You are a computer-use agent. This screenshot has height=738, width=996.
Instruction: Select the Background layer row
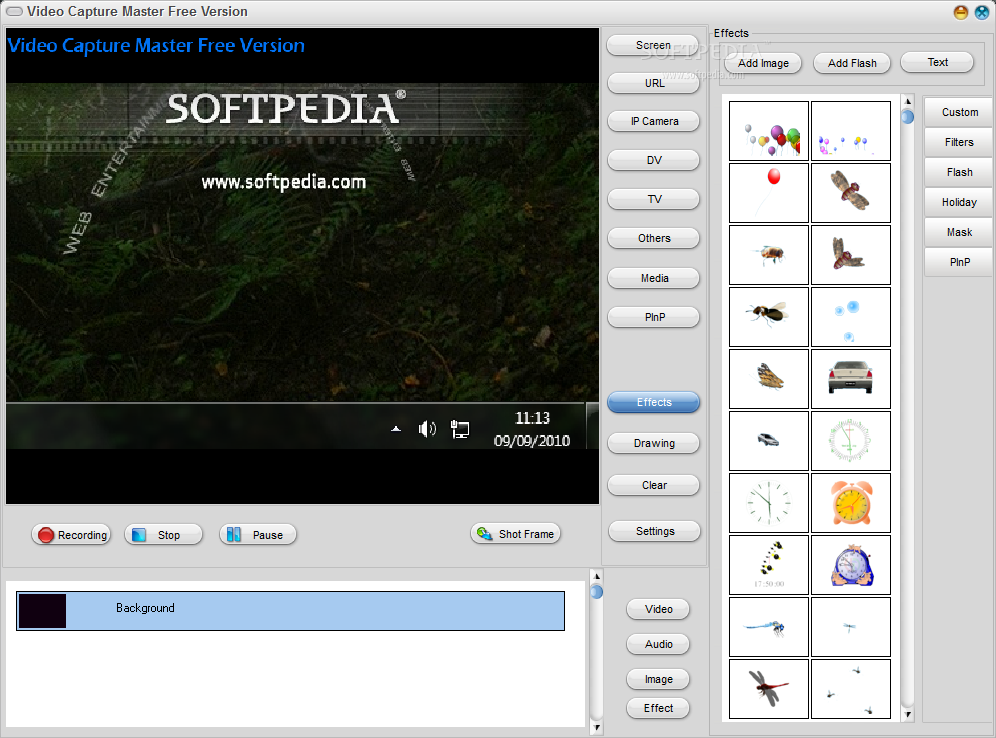click(290, 611)
